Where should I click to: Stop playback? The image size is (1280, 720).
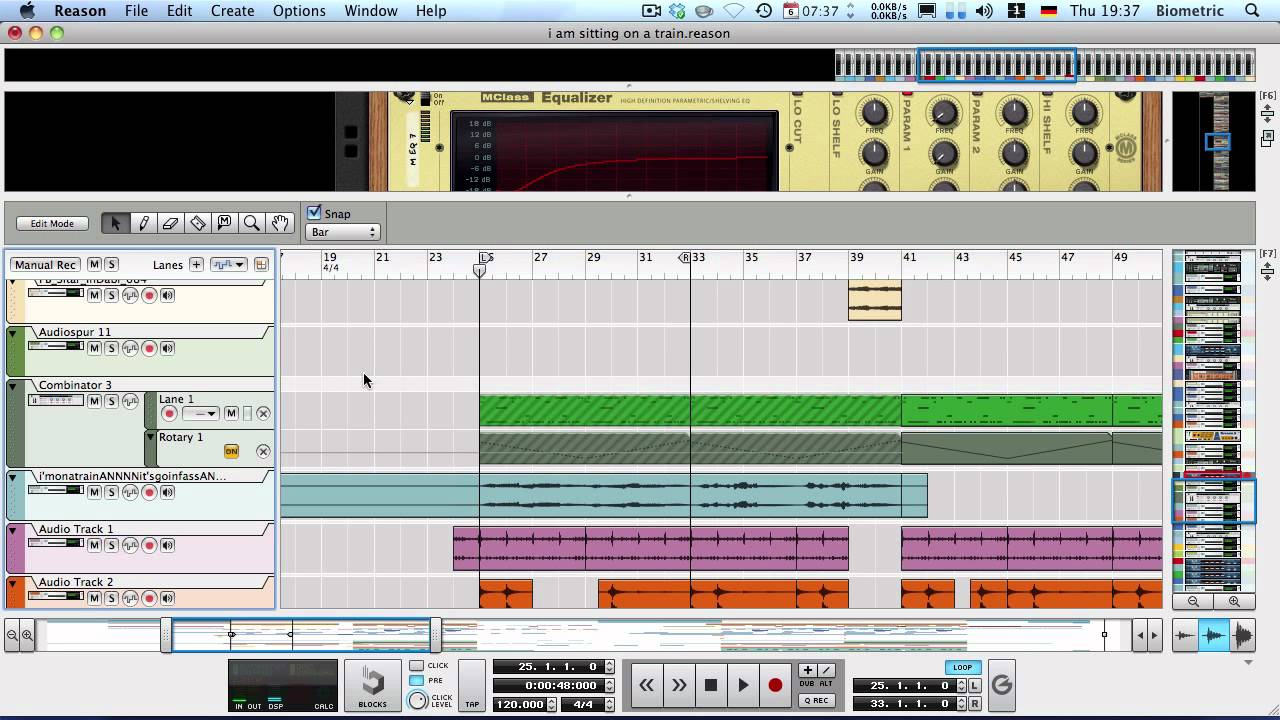coord(711,685)
